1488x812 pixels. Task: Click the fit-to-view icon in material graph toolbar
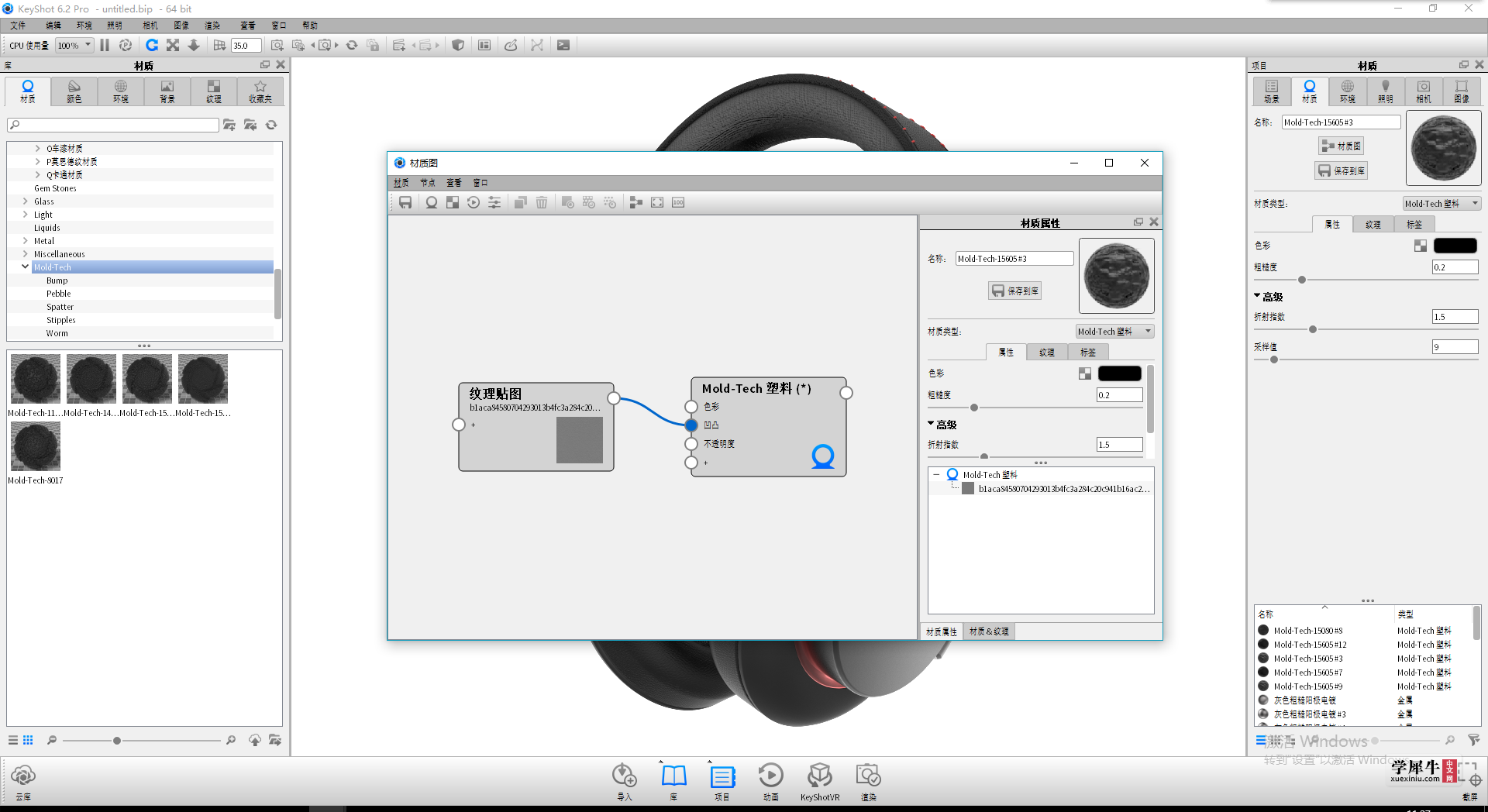(x=657, y=202)
